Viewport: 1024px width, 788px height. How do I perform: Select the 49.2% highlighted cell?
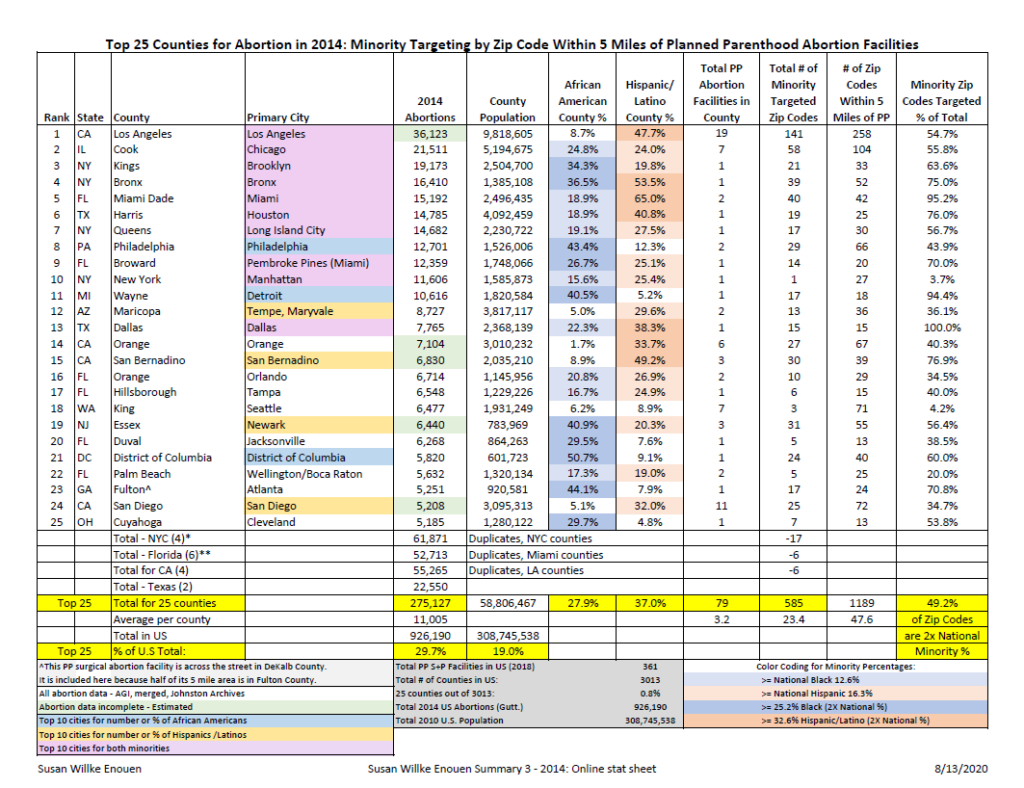942,603
